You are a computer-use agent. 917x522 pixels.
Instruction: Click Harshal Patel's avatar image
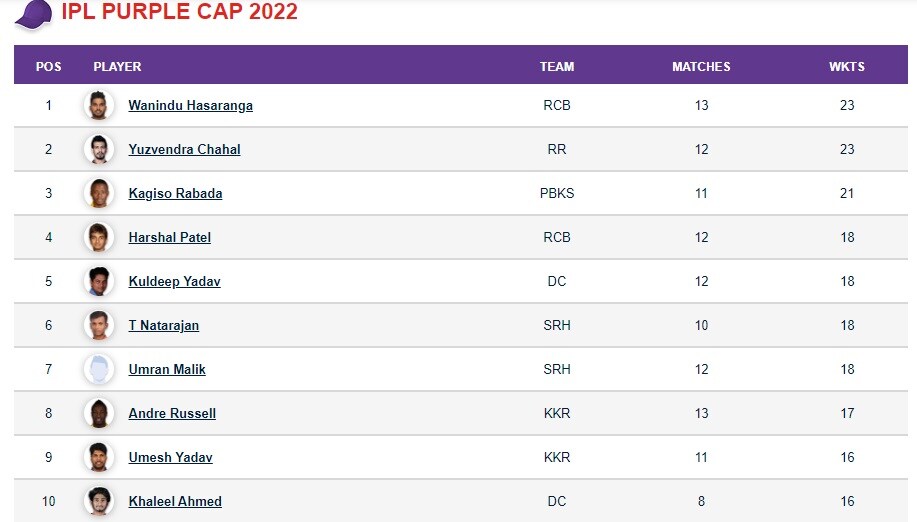click(x=99, y=237)
